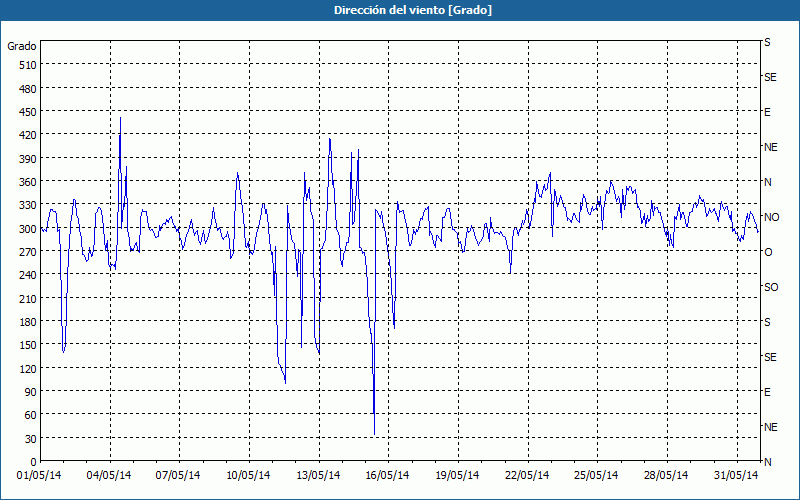Click the y-axis tick label 90

[x=31, y=392]
